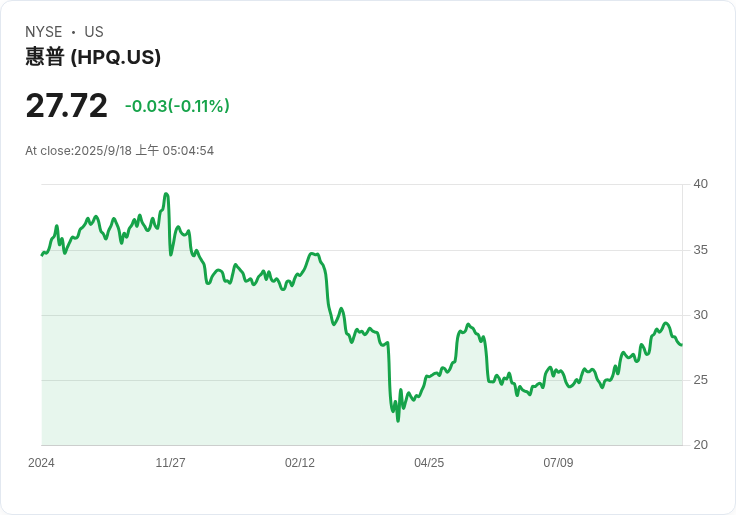Click the 25 y-axis price label
The width and height of the screenshot is (736, 515).
700,380
